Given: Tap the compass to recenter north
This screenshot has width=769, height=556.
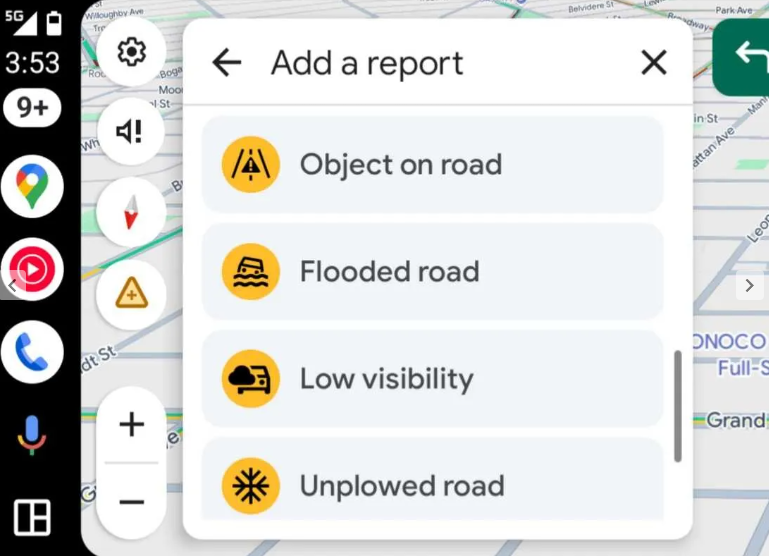Looking at the screenshot, I should 131,212.
